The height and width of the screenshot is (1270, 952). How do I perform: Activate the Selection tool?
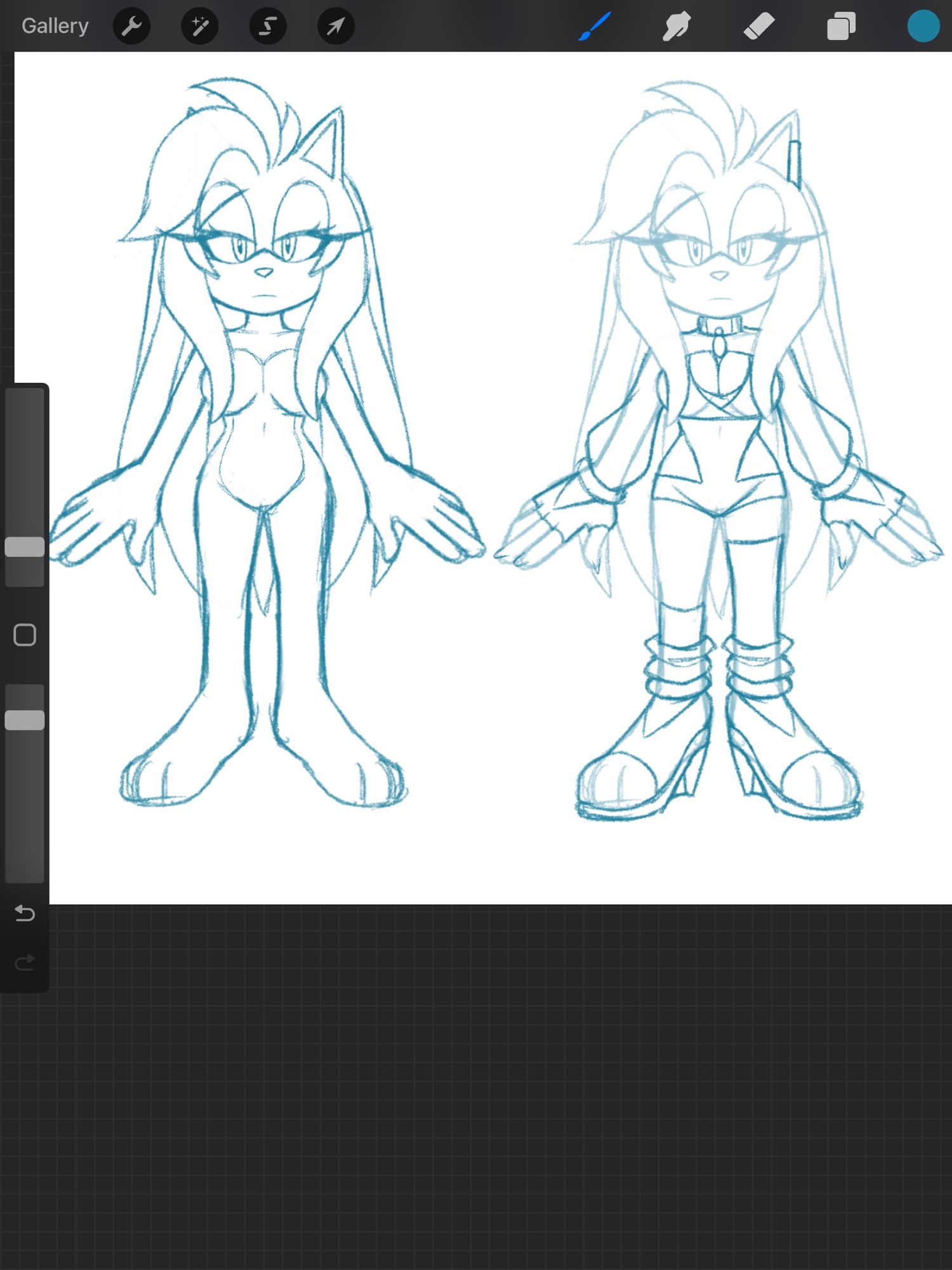[268, 26]
